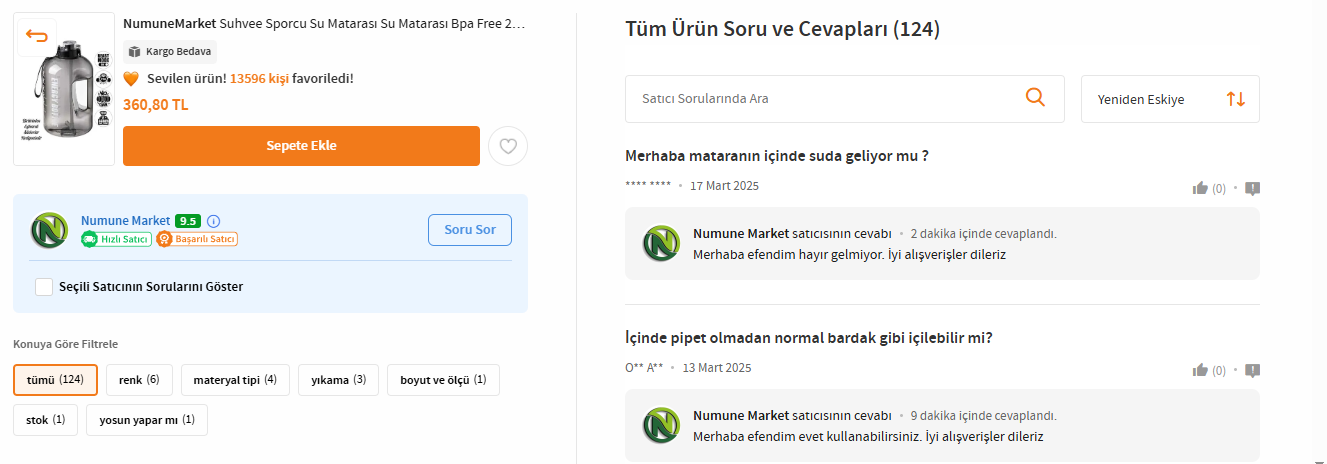Click the orange back arrow icon
The height and width of the screenshot is (464, 1327).
point(37,37)
